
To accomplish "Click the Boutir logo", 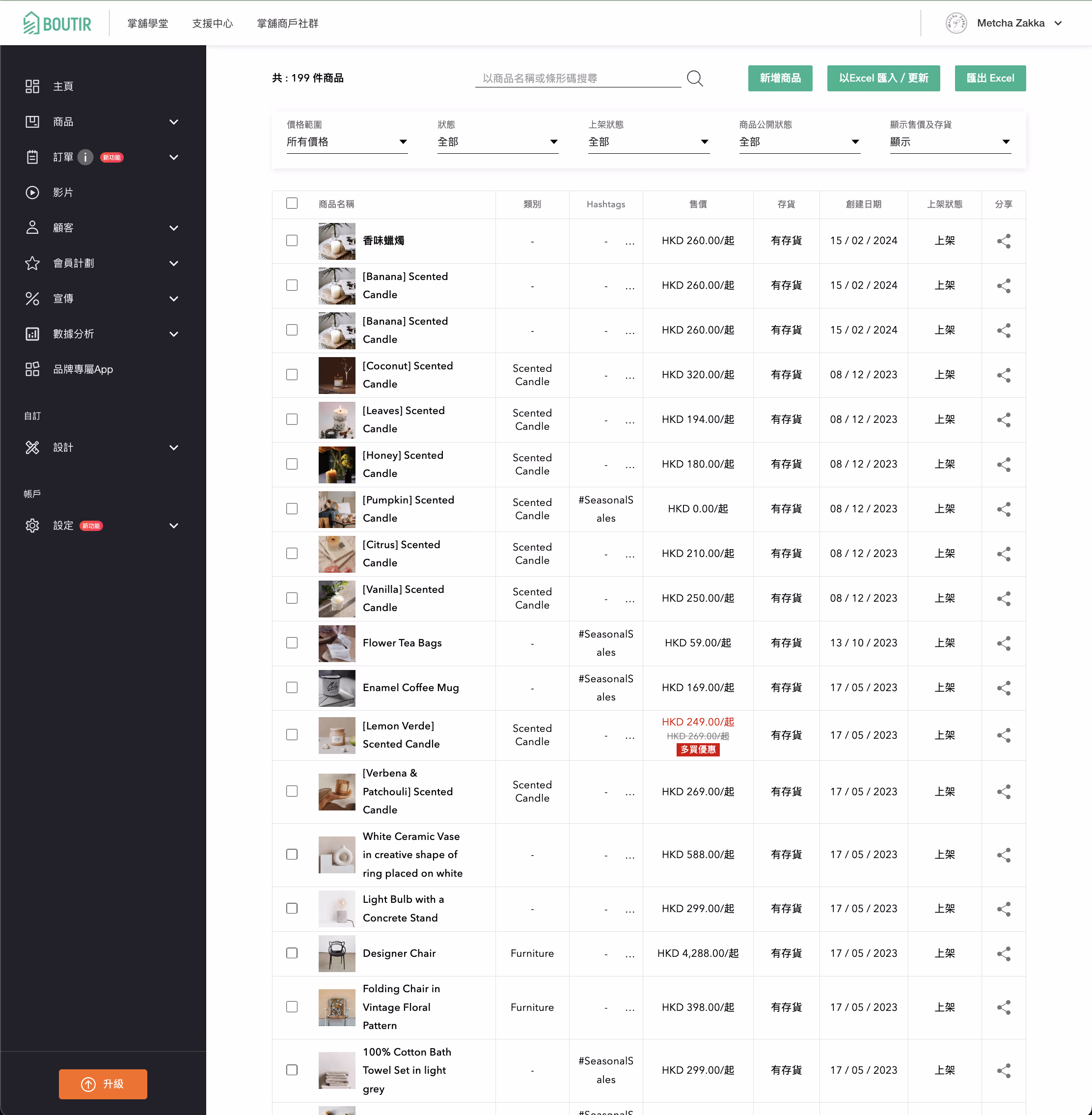I will [x=57, y=23].
